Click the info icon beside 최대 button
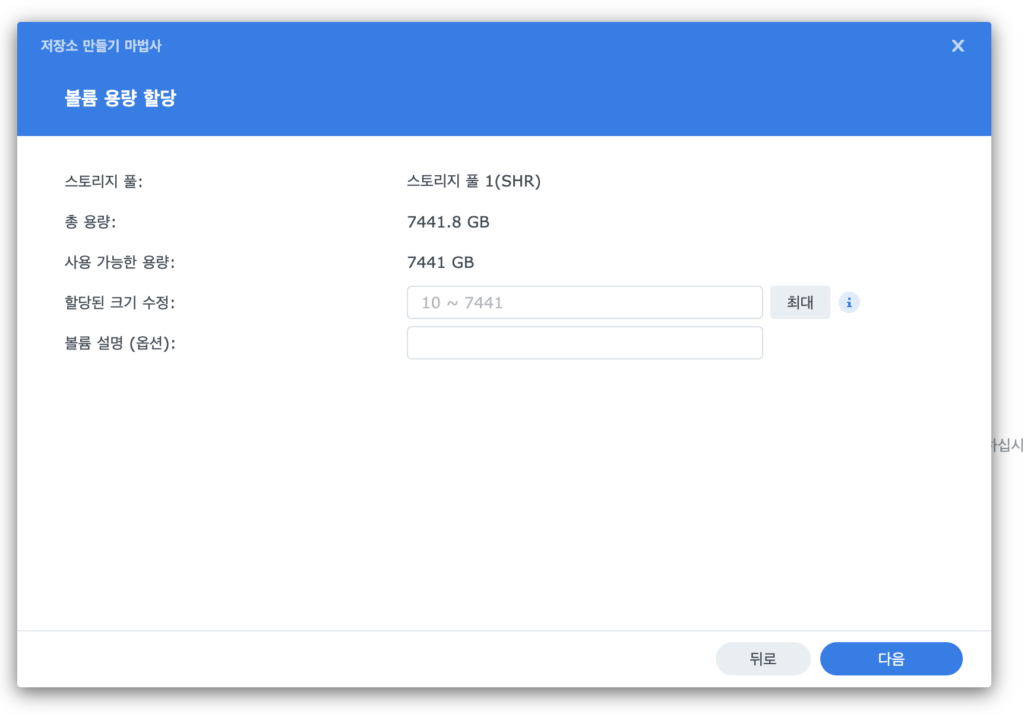This screenshot has width=1024, height=720. pos(848,303)
